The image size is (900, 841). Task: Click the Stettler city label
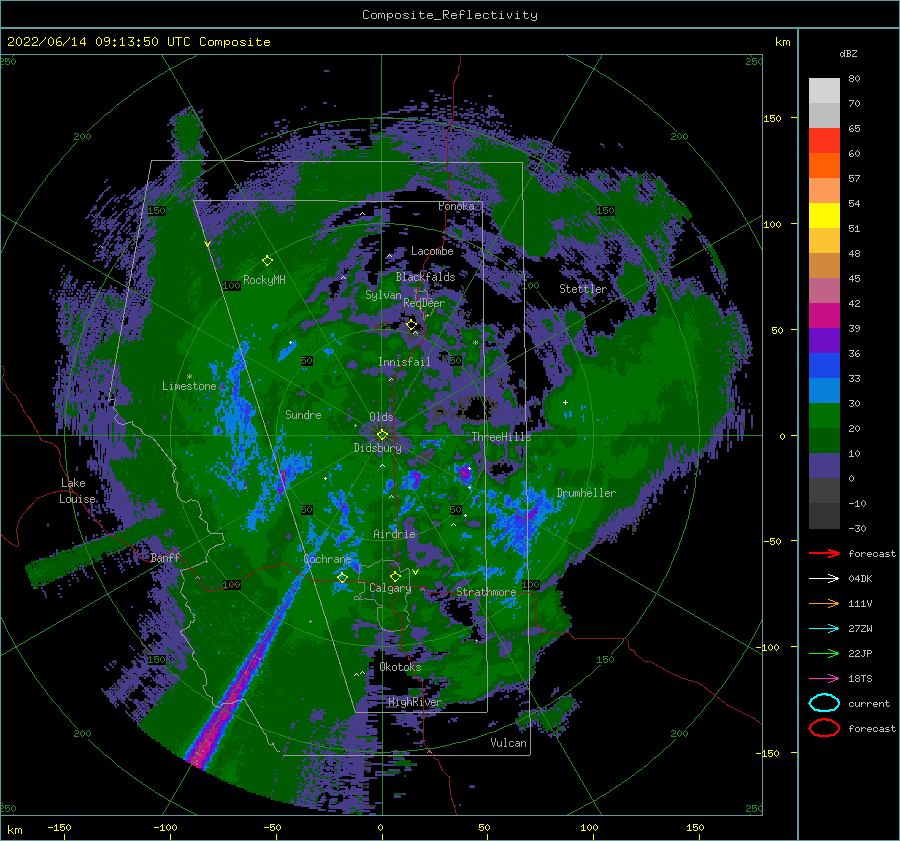point(583,289)
